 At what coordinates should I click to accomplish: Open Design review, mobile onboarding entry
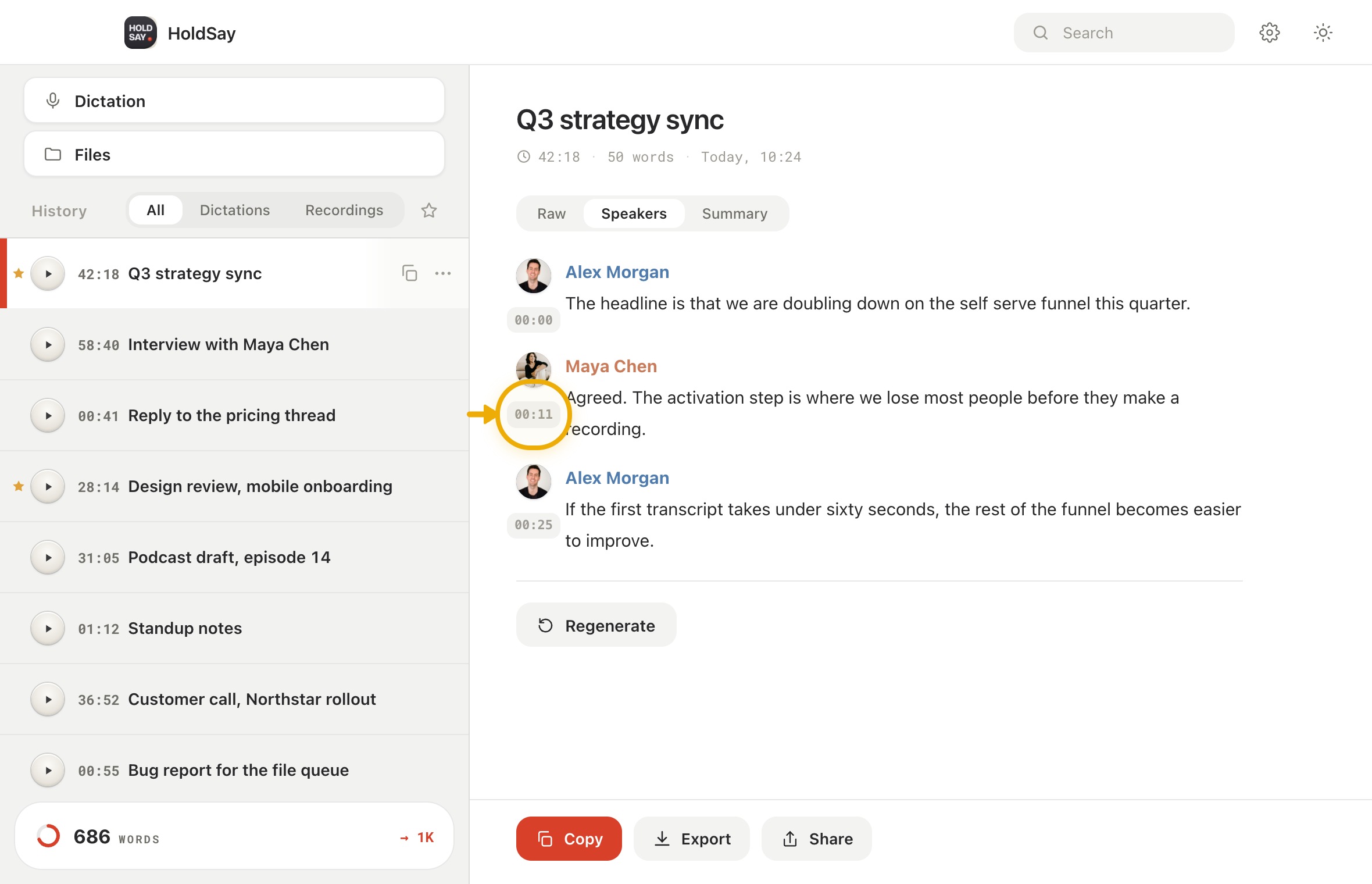[x=234, y=486]
